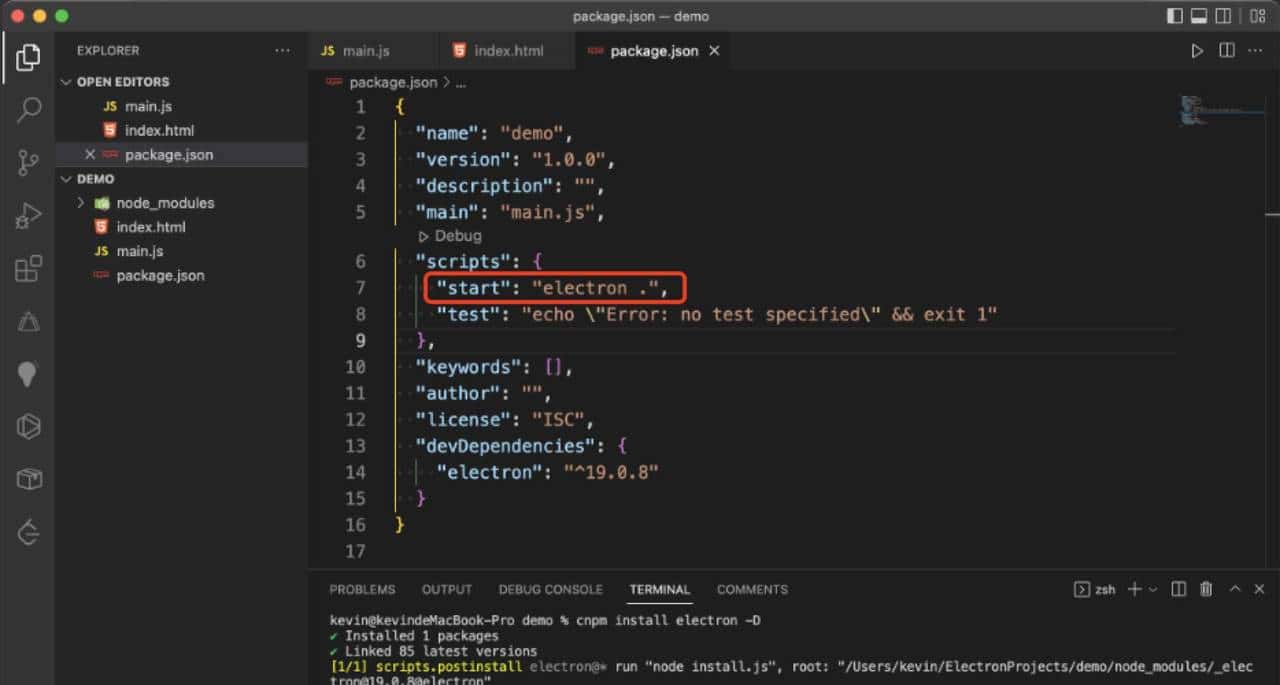Split the terminal panel

[1179, 590]
